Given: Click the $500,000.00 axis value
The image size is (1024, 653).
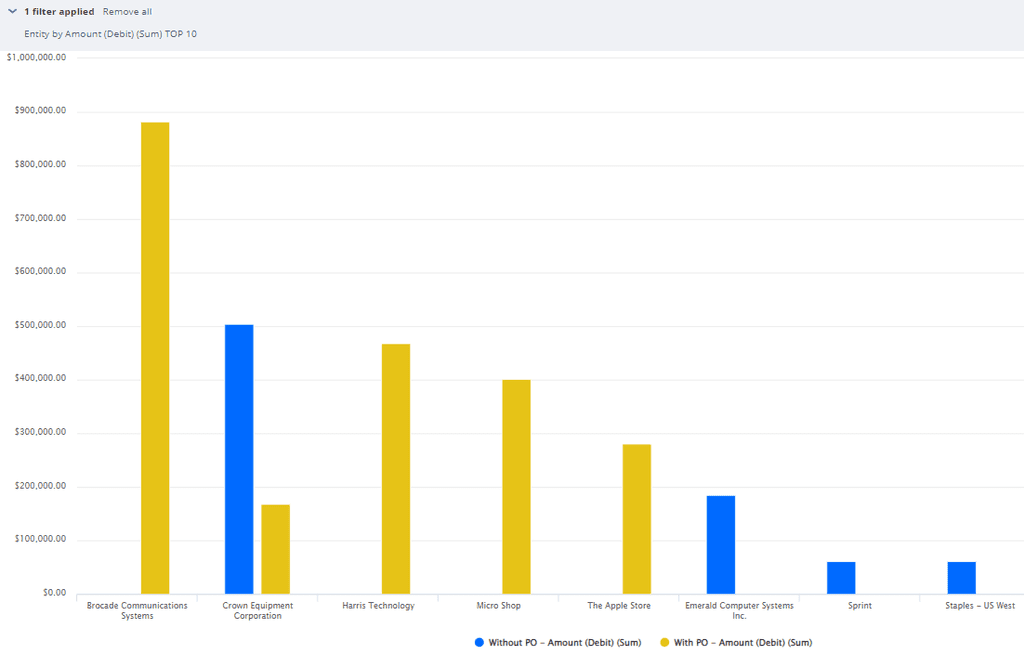Looking at the screenshot, I should click(40, 325).
